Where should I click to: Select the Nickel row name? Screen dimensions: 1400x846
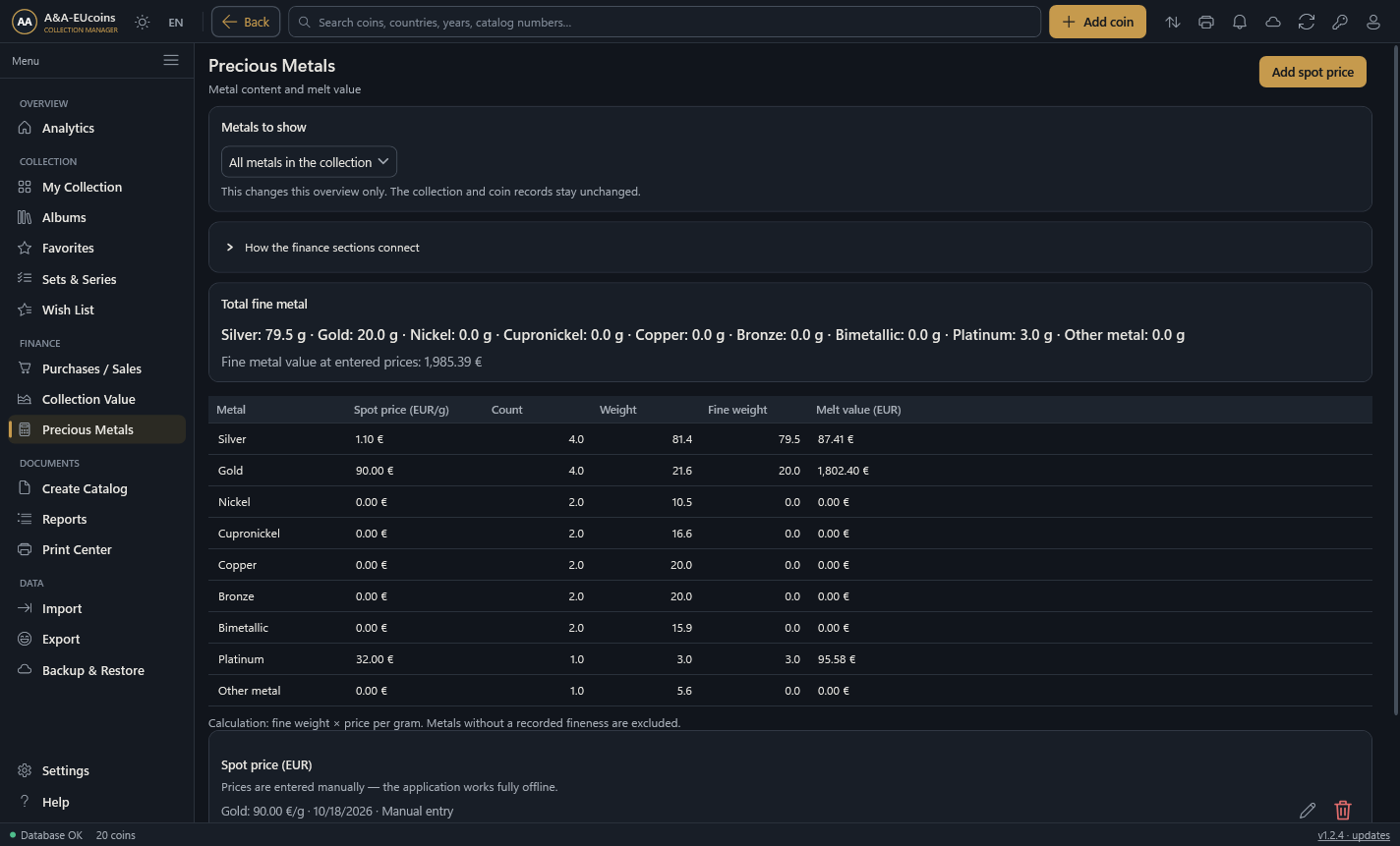point(234,502)
